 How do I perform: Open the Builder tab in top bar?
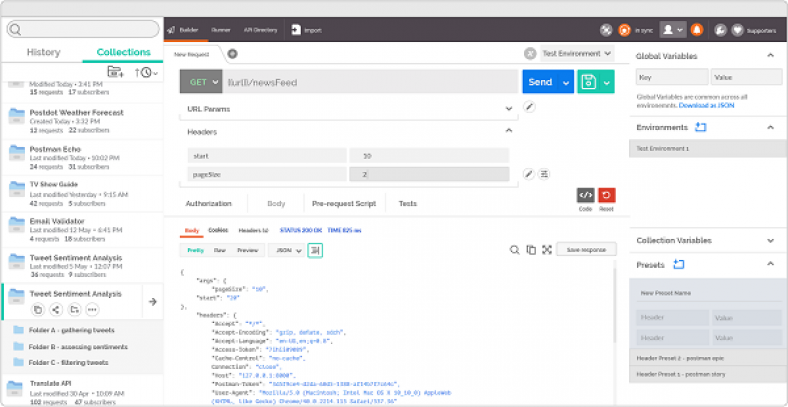coord(184,30)
